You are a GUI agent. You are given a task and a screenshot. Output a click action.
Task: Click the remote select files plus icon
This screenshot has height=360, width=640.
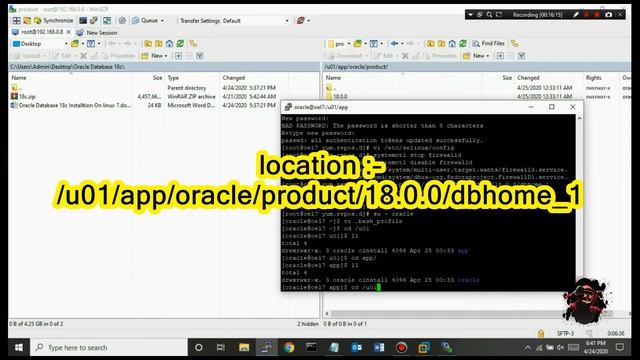pyautogui.click(x=500, y=56)
